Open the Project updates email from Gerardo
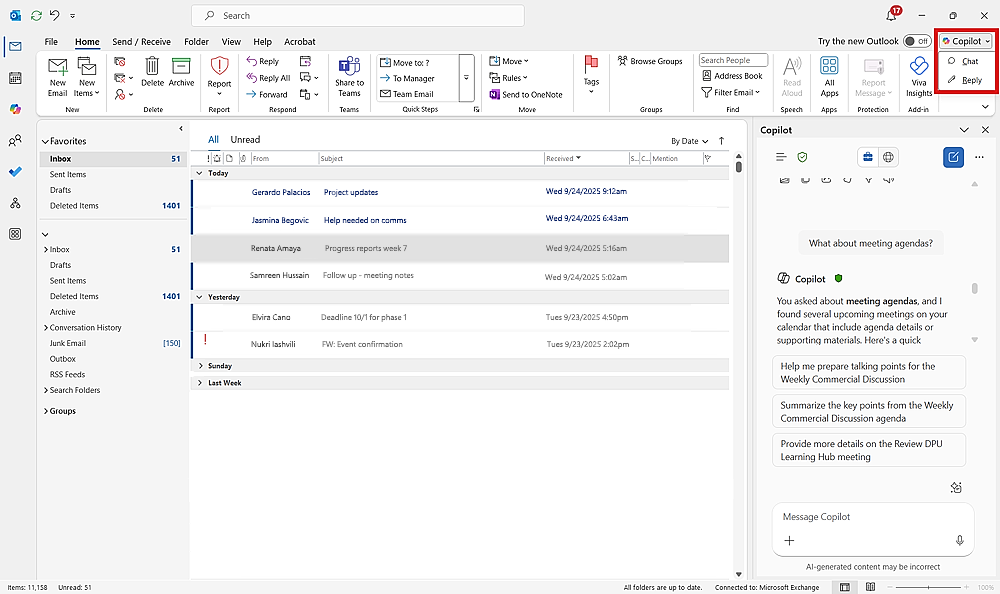1000x594 pixels. pos(350,192)
